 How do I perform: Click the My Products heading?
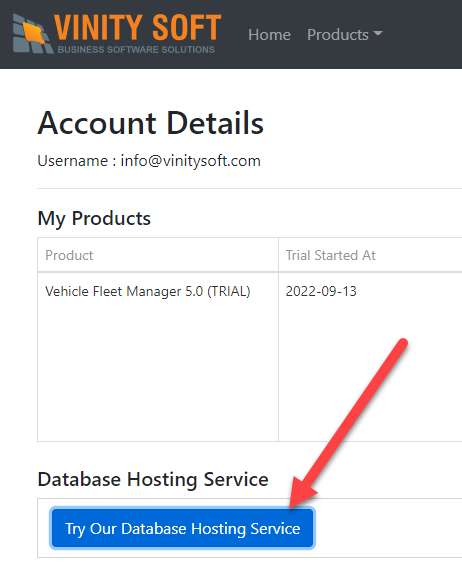click(x=94, y=218)
